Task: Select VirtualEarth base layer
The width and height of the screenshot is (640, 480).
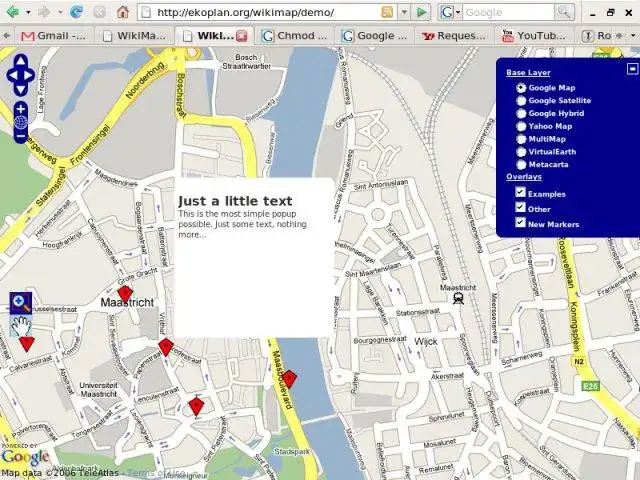Action: coord(521,152)
